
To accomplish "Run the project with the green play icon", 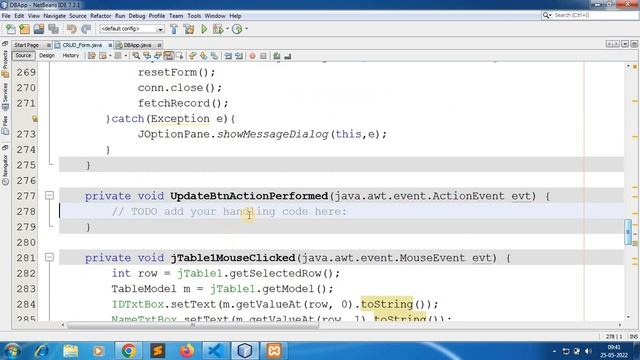I will (204, 29).
